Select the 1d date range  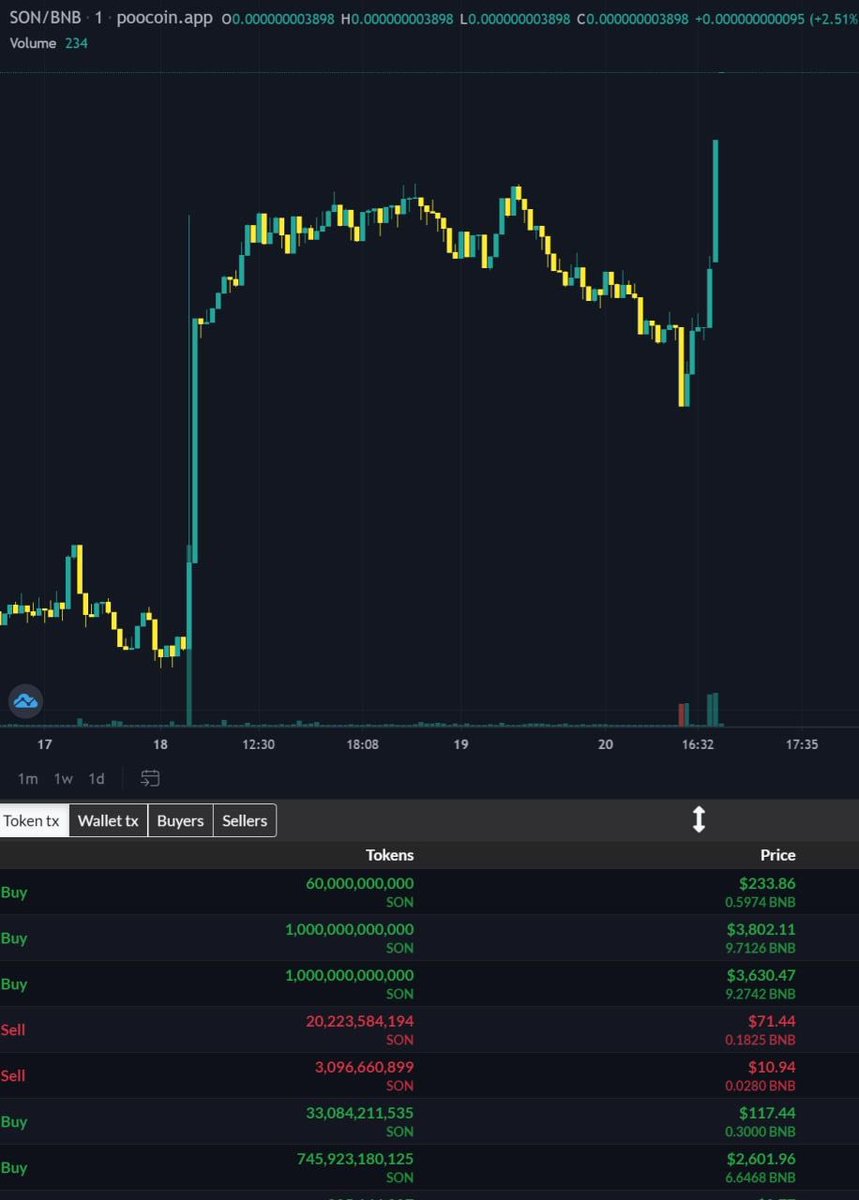[x=97, y=778]
